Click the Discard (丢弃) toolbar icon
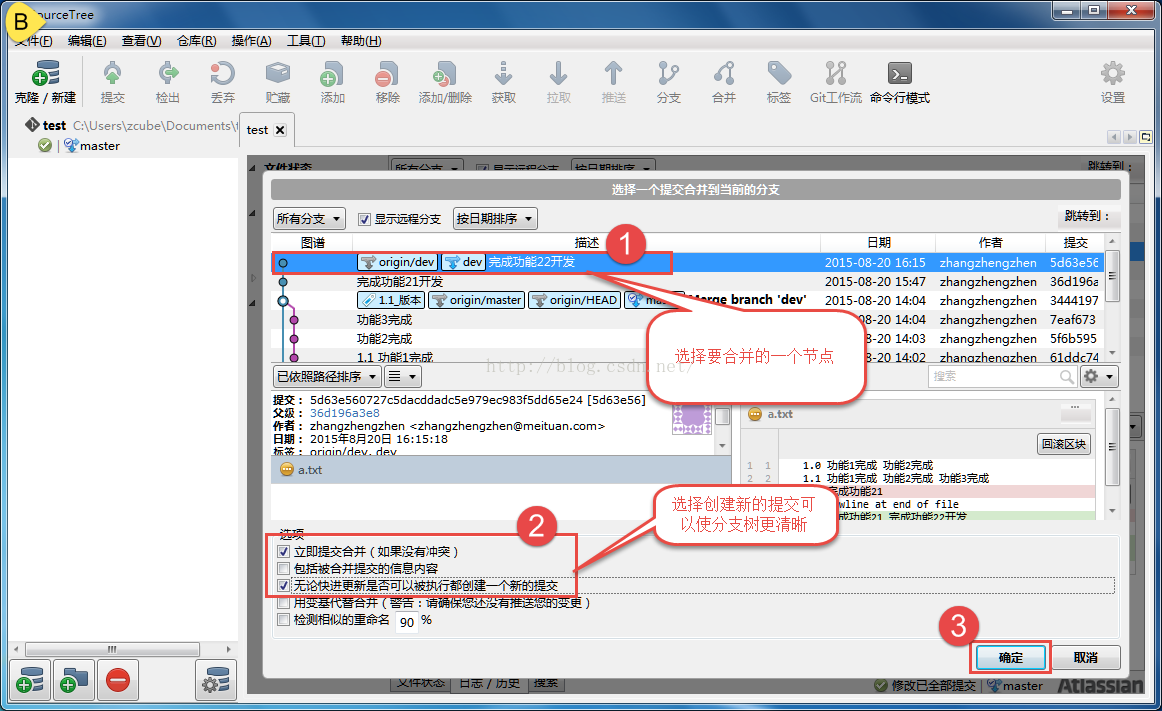The image size is (1162, 711). [222, 82]
